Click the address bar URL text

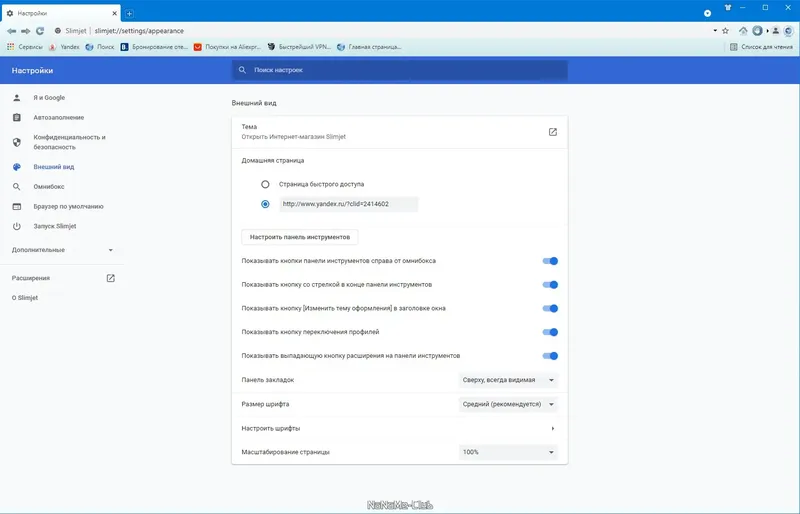139,31
